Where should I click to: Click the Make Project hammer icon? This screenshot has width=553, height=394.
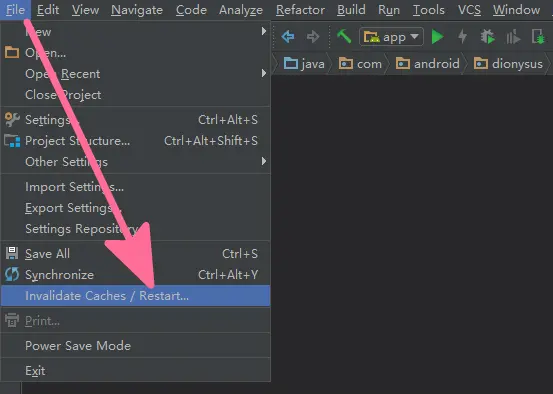344,36
